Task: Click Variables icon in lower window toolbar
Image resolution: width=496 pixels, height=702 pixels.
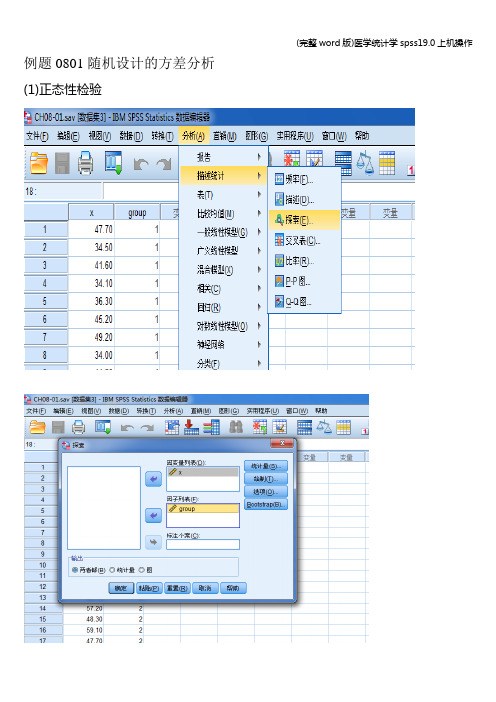Action: pyautogui.click(x=211, y=427)
